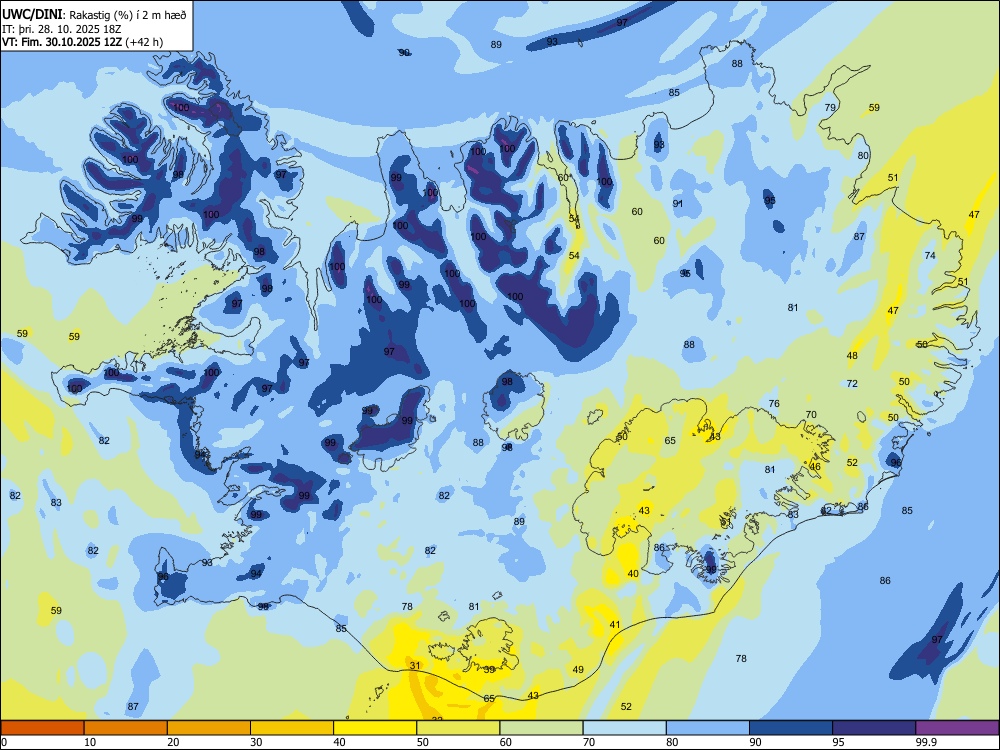Select the purple legend swatch above 99.9
This screenshot has width=1000, height=750.
pos(957,728)
